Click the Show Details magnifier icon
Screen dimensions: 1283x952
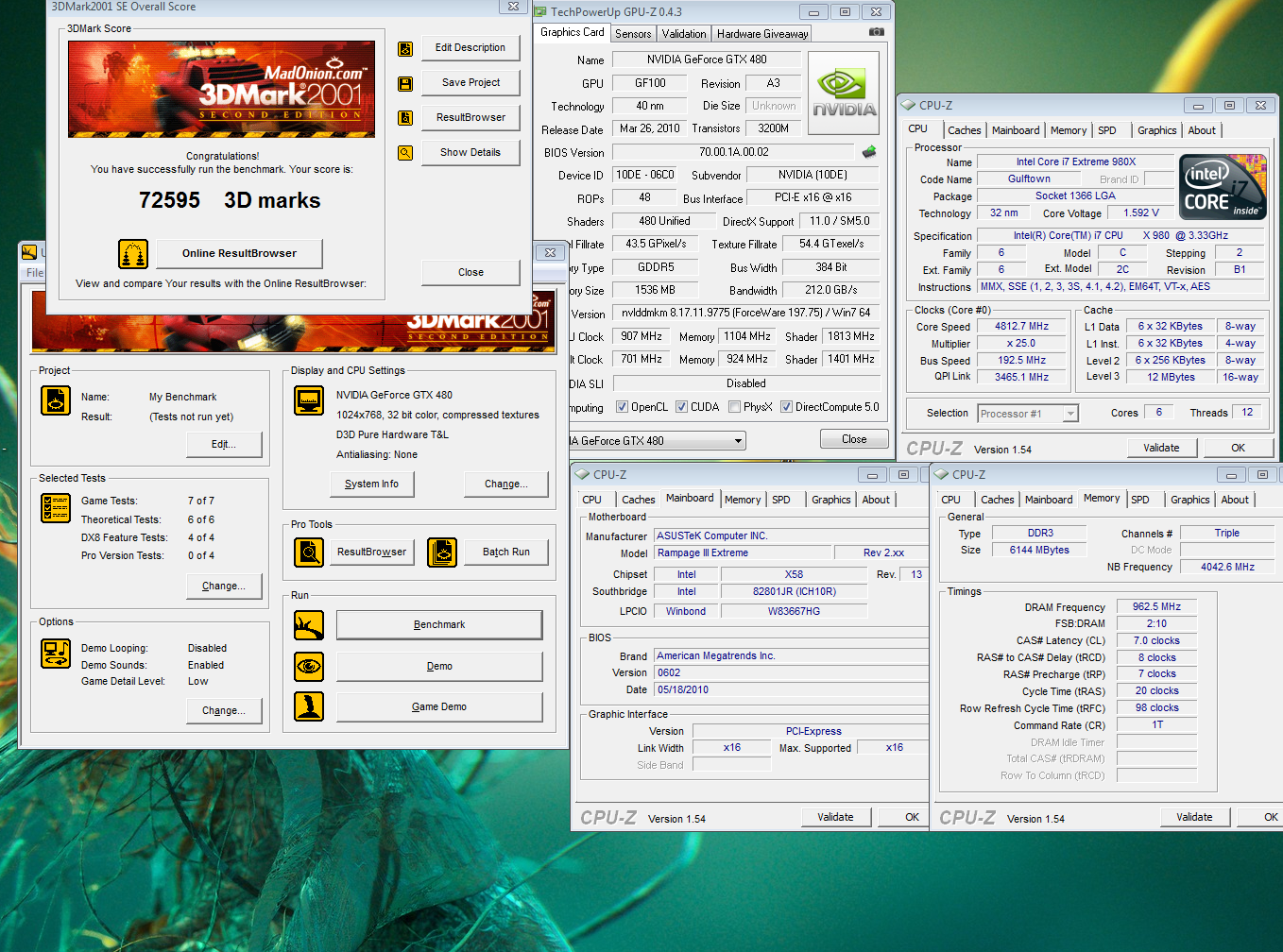(405, 153)
